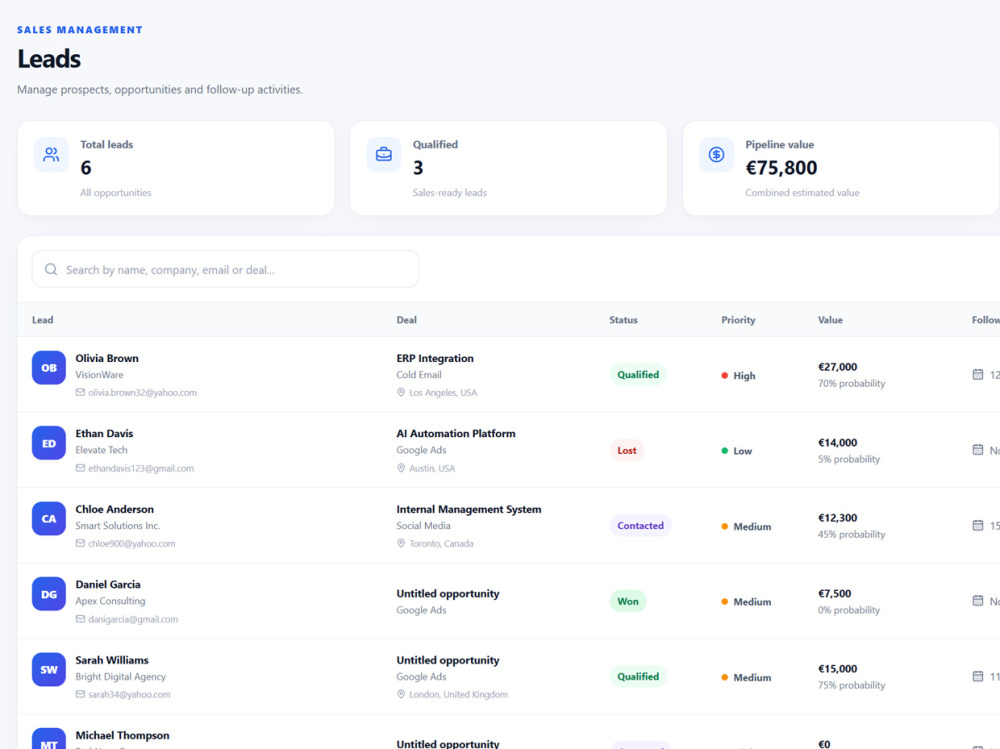Click calendar icon in Ethan Davis's row
This screenshot has height=749, width=1000.
(x=978, y=450)
